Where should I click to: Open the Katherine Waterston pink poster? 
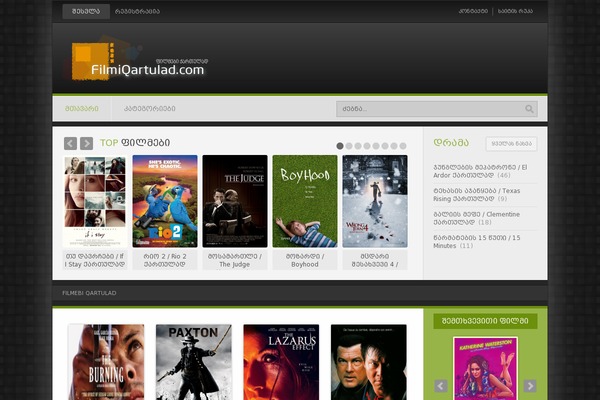point(485,369)
